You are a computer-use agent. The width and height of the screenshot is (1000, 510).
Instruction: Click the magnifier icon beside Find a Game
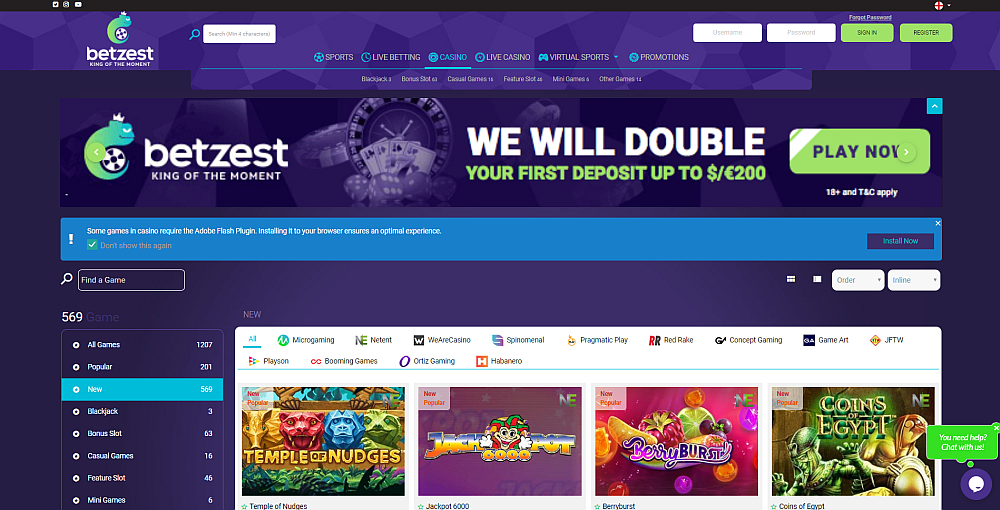[x=66, y=279]
